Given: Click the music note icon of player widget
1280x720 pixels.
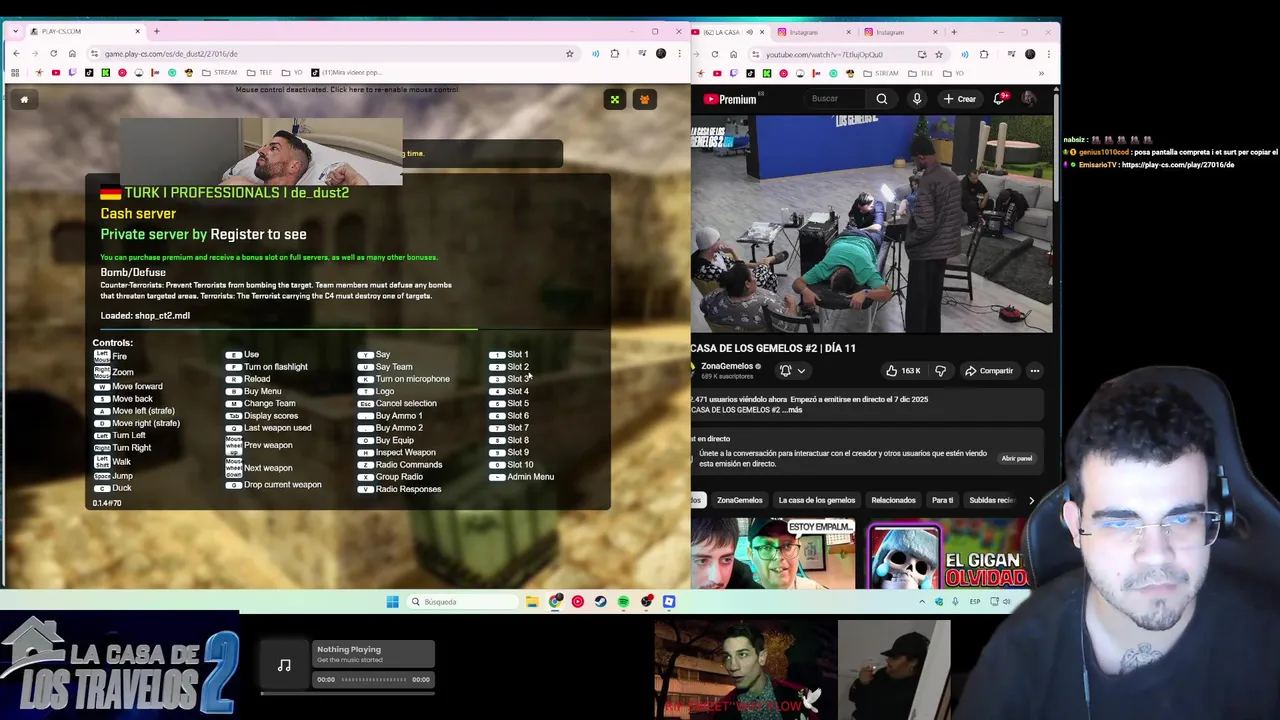Looking at the screenshot, I should tap(284, 666).
